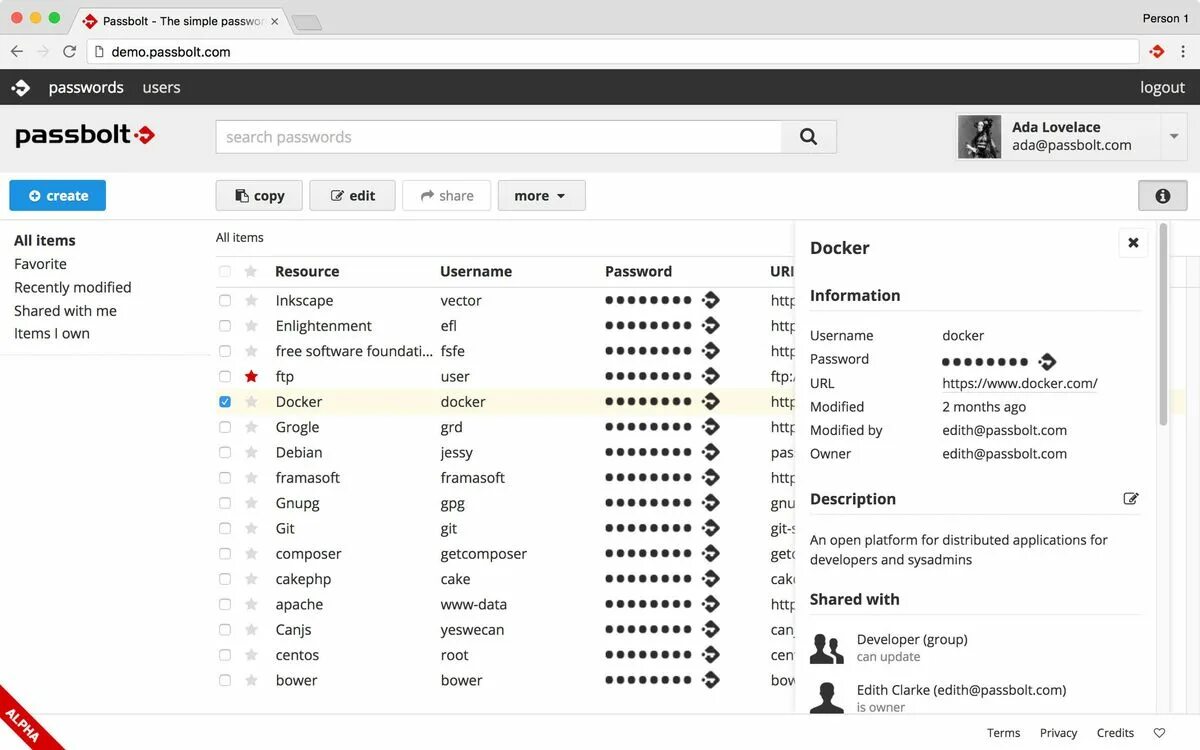Edit the Docker description pencil icon

(1131, 498)
